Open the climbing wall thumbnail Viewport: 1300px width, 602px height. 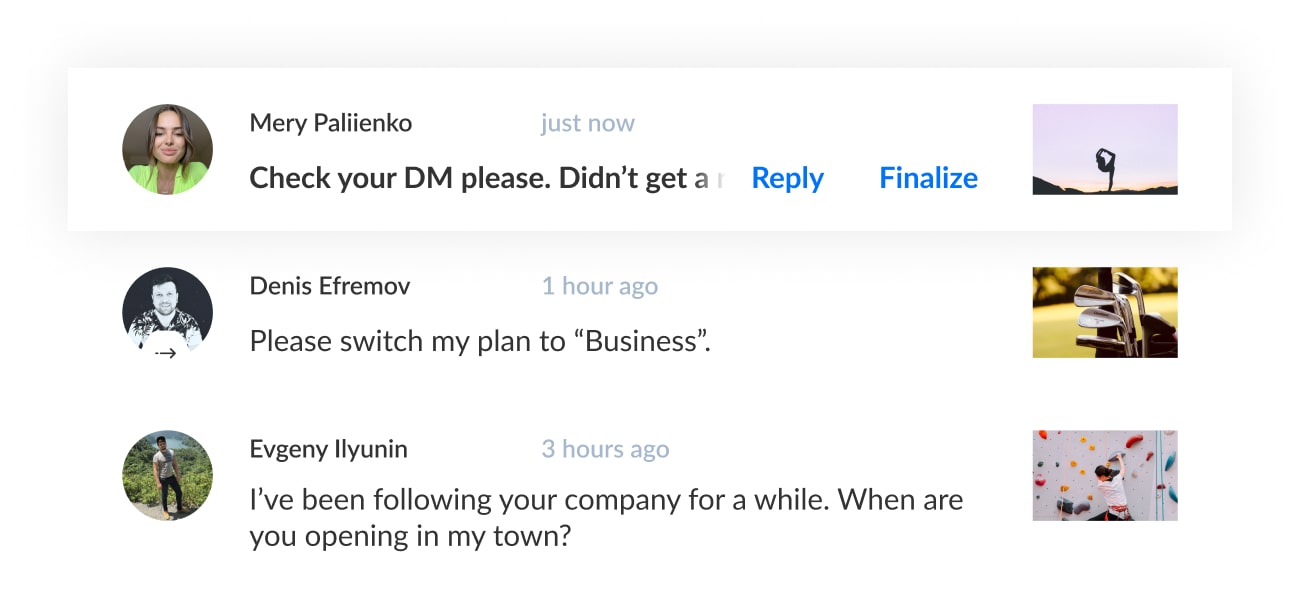1105,475
